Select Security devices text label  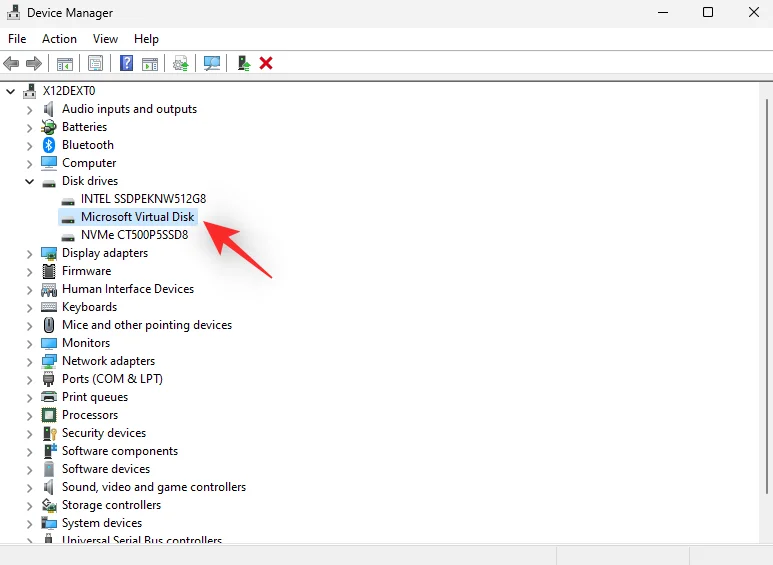click(x=104, y=433)
